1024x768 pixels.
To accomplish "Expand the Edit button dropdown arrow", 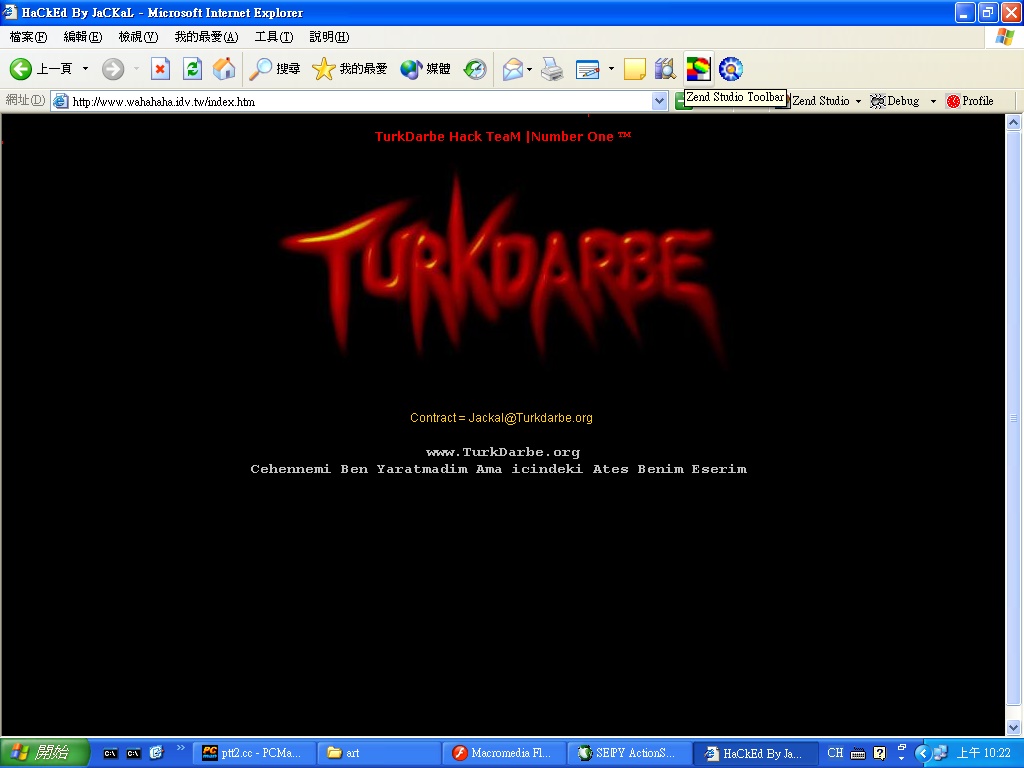I will 611,69.
